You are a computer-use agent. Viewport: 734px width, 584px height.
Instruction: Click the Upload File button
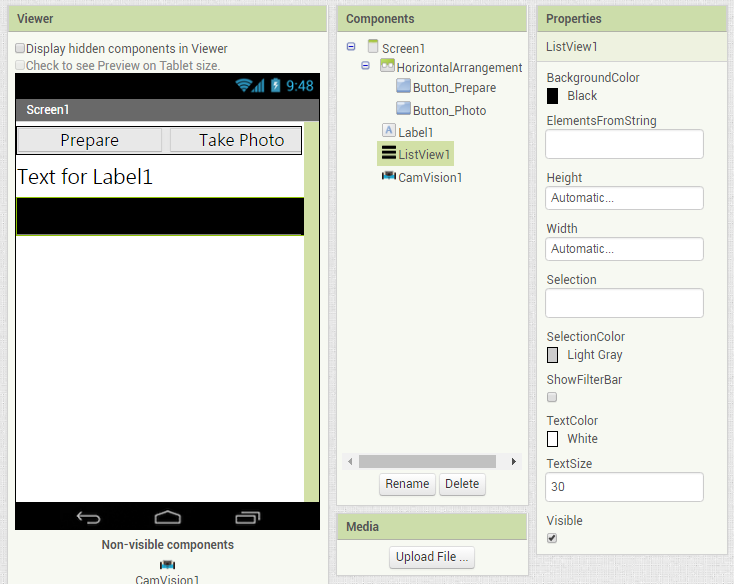click(432, 557)
